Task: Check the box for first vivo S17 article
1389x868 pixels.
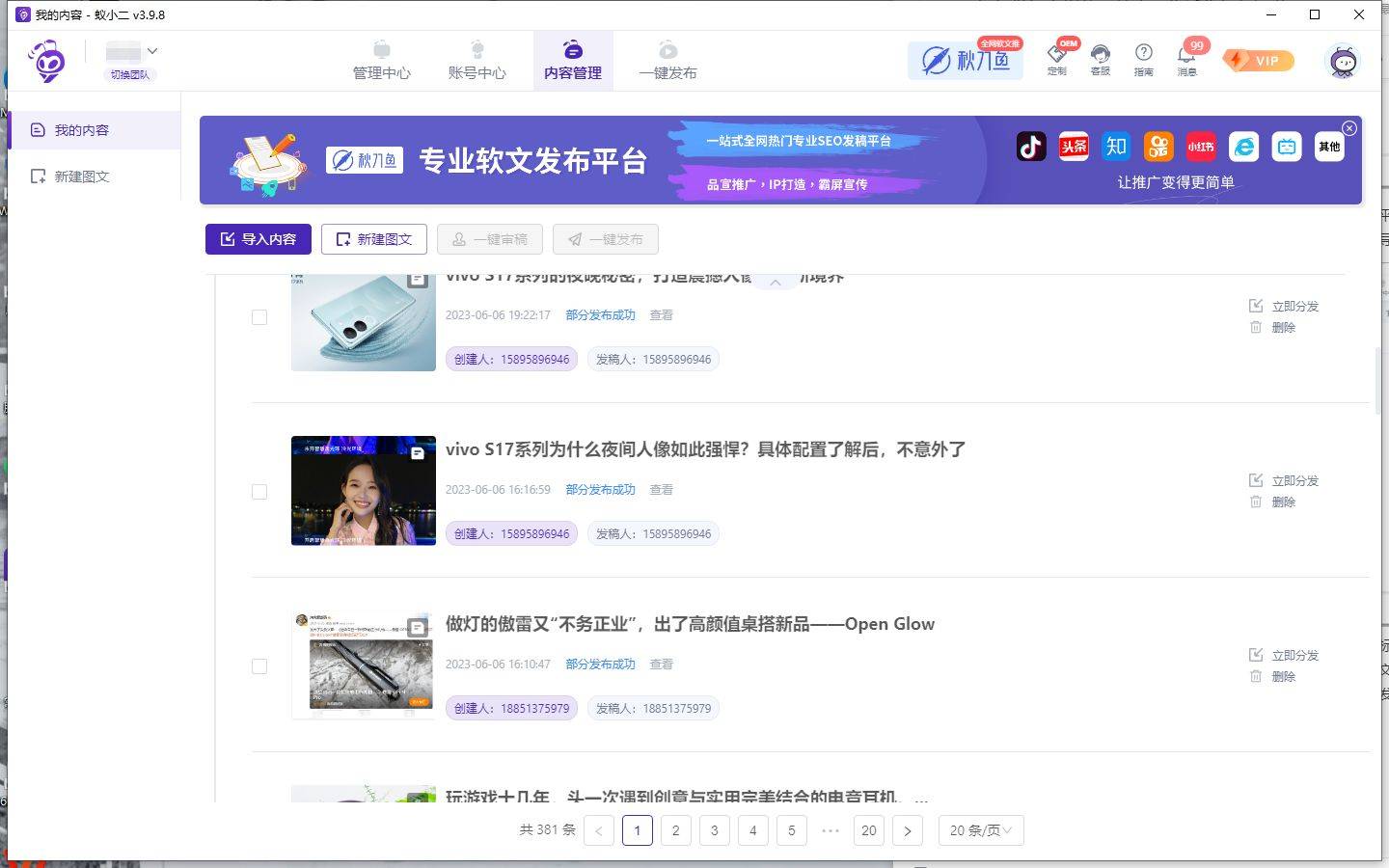Action: coord(259,317)
